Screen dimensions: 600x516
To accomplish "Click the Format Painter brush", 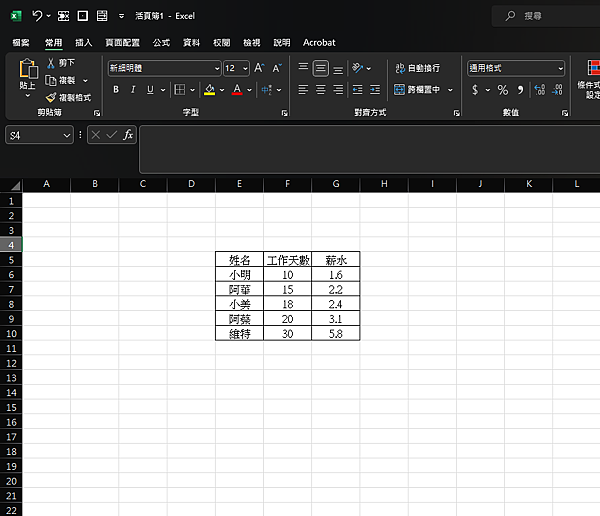I will pyautogui.click(x=51, y=98).
